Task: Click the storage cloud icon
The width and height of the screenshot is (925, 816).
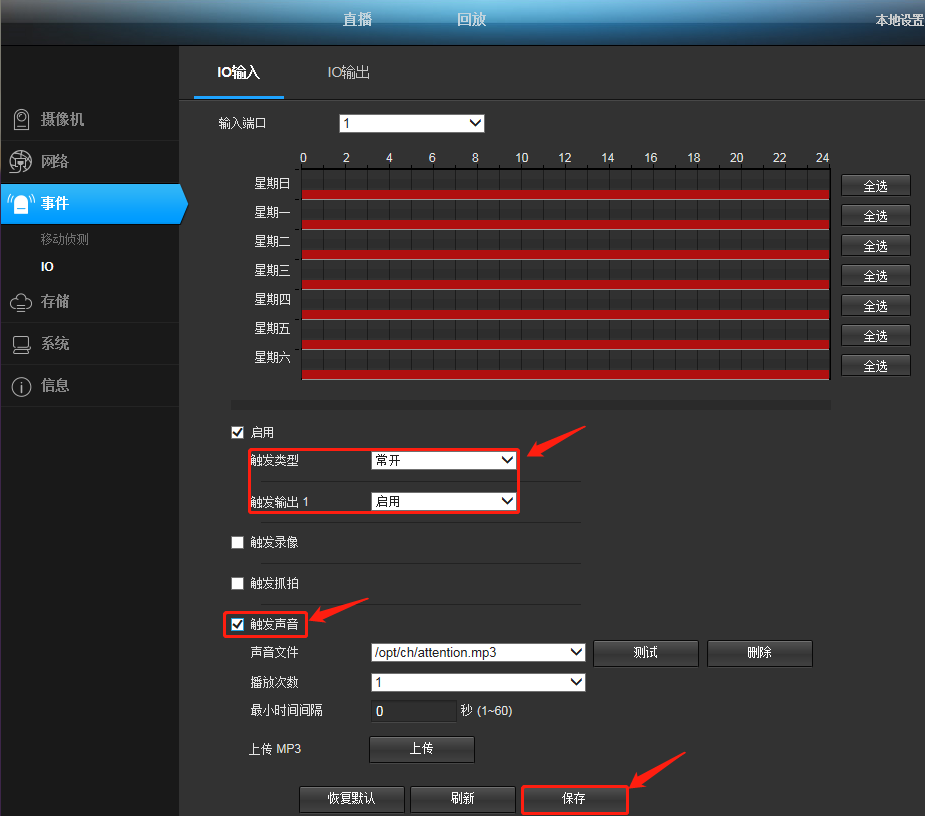Action: [21, 302]
